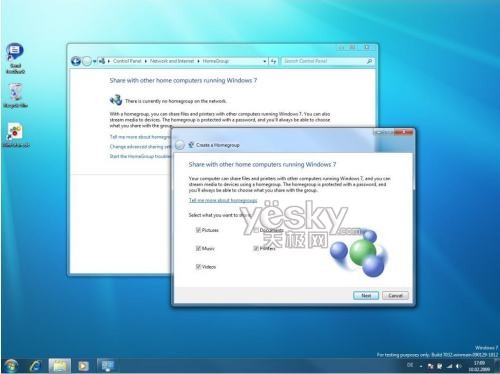Select Control Panel in the breadcrumb

pos(127,61)
